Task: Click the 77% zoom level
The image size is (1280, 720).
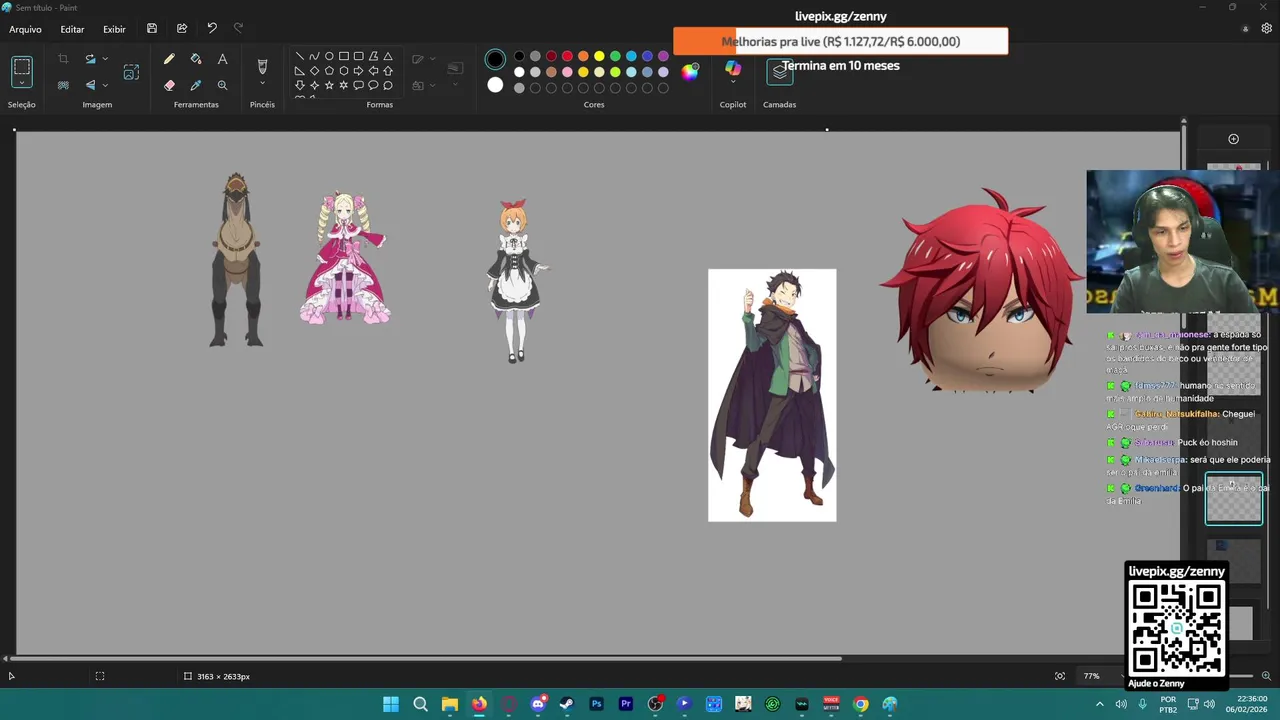Action: pyautogui.click(x=1091, y=676)
